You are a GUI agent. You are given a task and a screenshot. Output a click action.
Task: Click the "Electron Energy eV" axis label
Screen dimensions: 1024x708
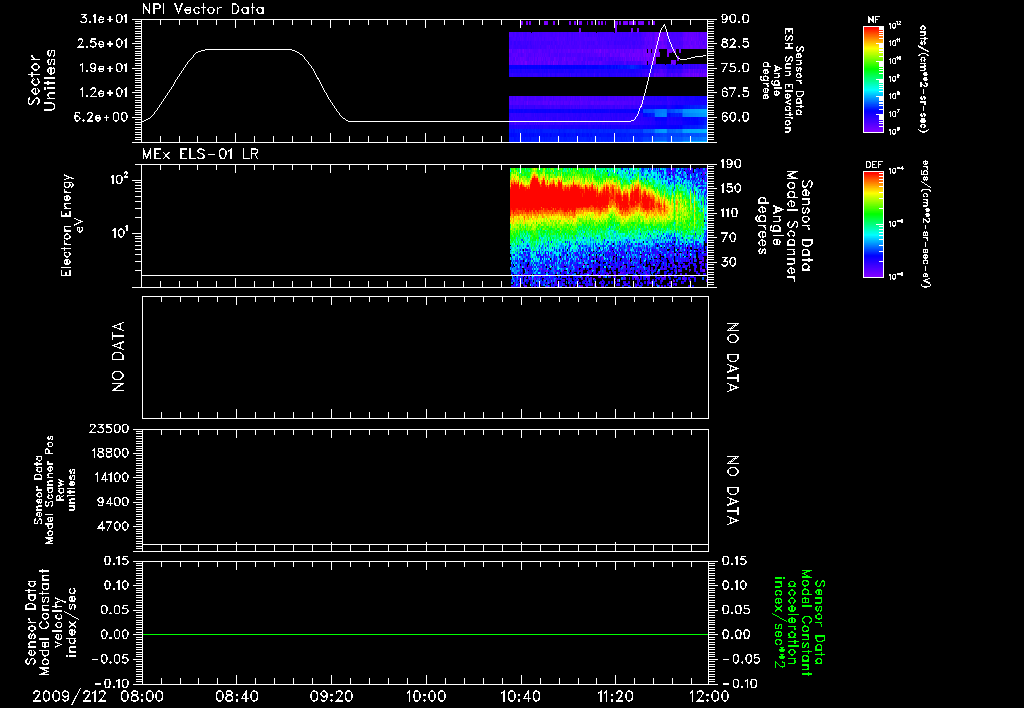(x=72, y=225)
